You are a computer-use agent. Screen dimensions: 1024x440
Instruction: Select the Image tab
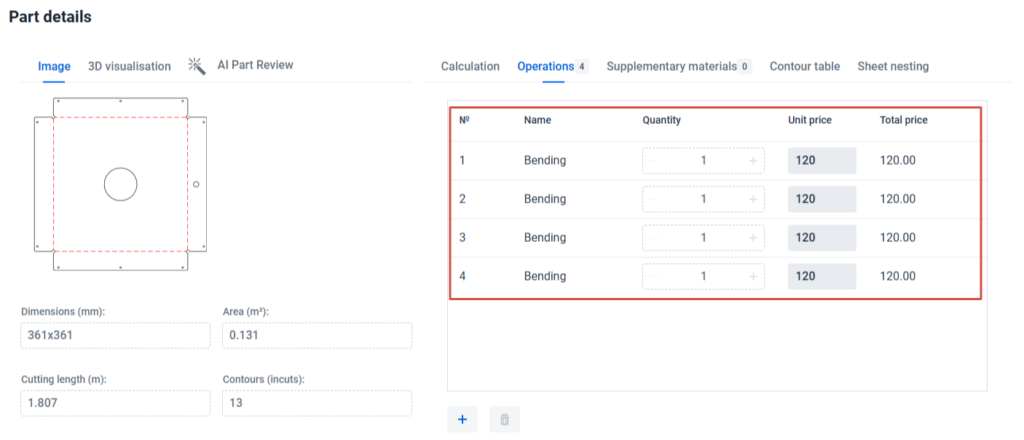coord(54,67)
